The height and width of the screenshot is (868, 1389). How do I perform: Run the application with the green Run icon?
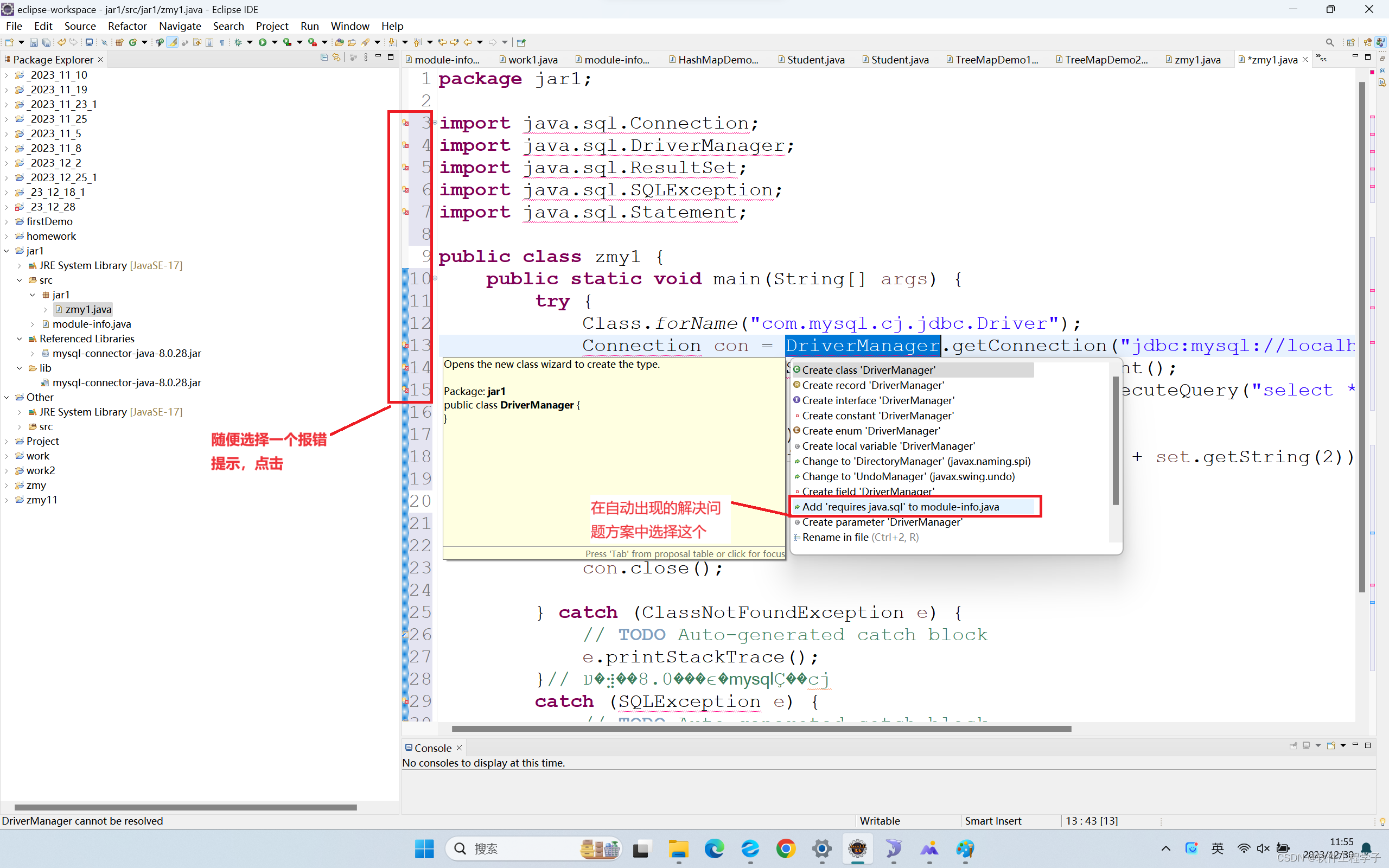pos(262,41)
